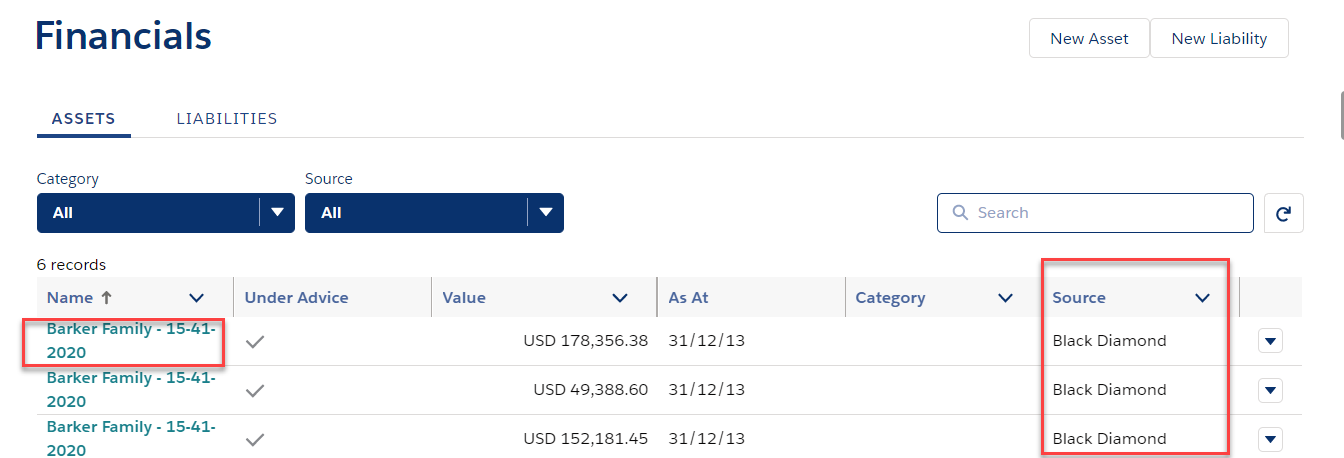Open Category column header menu chevron
Viewport: 1344px width, 458px height.
(x=1006, y=298)
